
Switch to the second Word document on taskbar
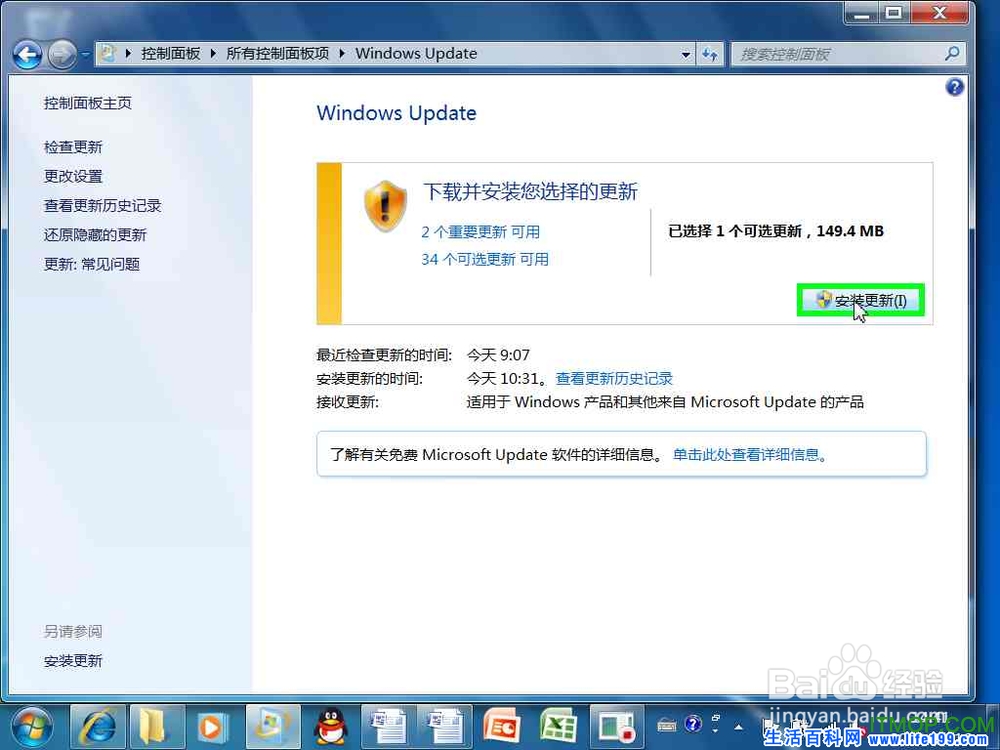pos(444,727)
